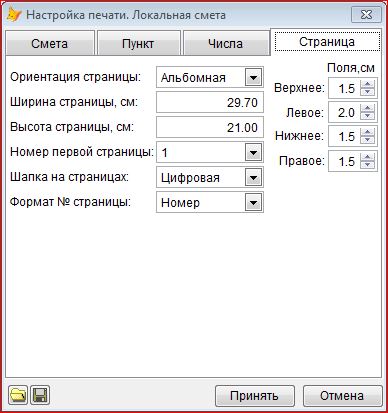Click the Ширина страницы input field
The height and width of the screenshot is (413, 388).
coord(210,102)
